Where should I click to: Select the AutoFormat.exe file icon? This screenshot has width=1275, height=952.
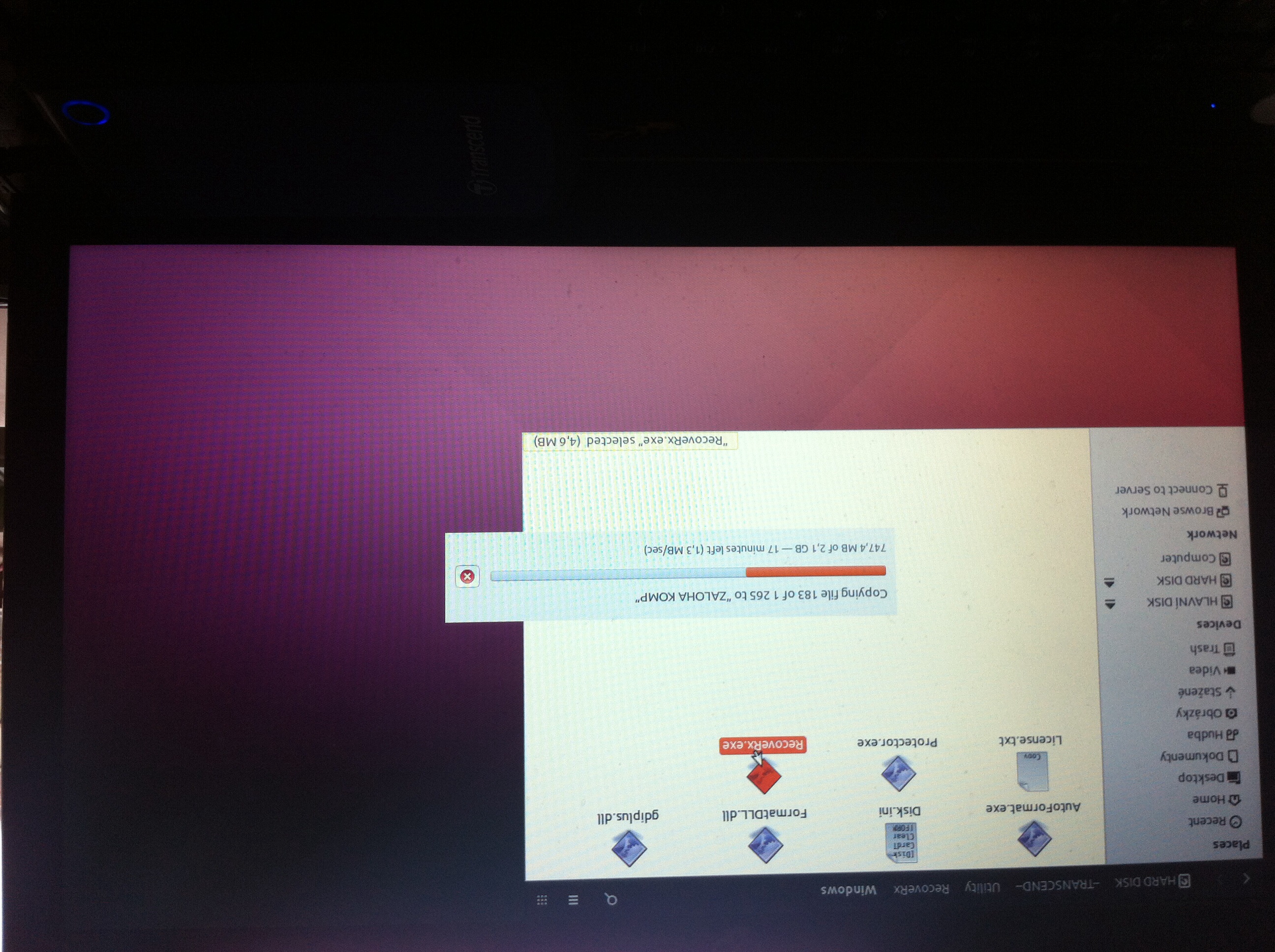(x=1034, y=838)
